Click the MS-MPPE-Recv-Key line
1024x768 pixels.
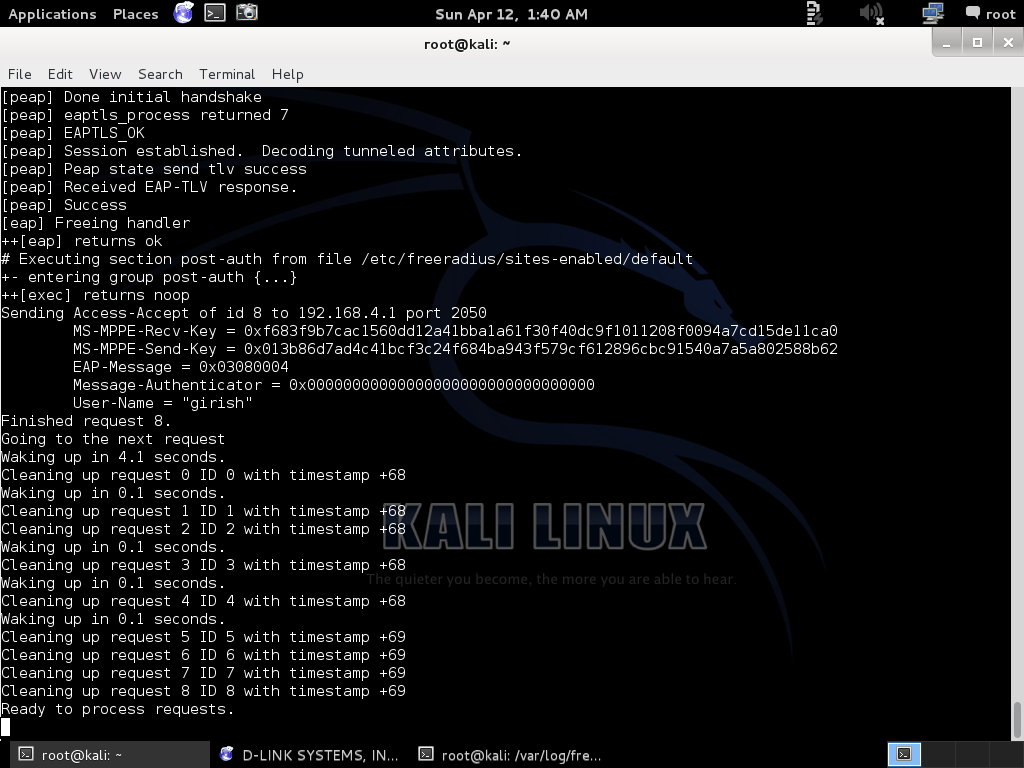point(455,331)
